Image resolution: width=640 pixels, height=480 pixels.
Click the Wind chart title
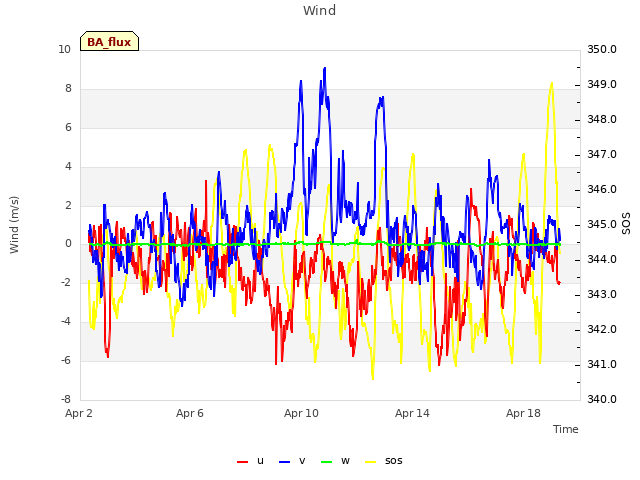[x=320, y=10]
